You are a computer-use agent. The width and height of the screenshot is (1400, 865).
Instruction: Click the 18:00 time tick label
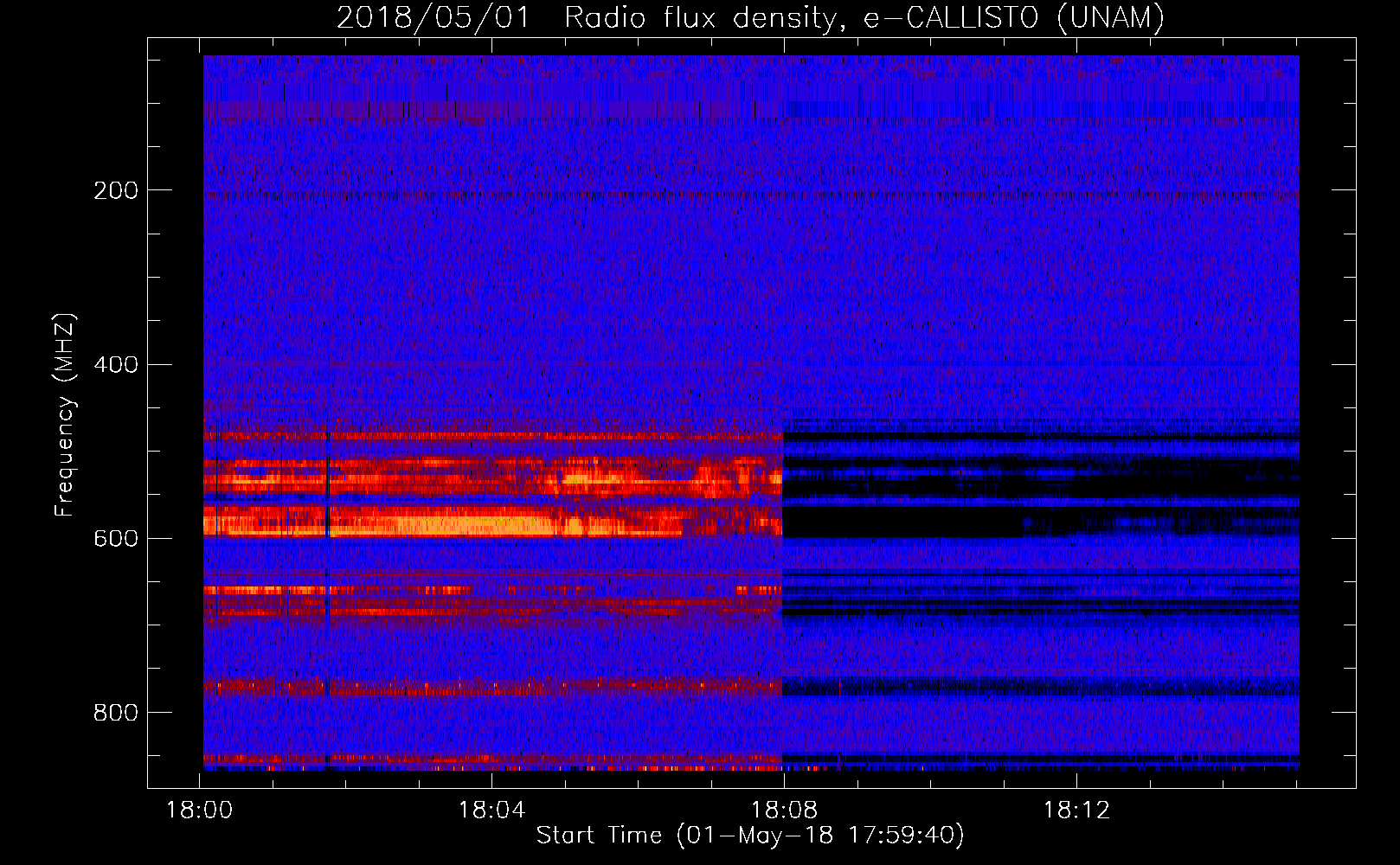pyautogui.click(x=200, y=811)
